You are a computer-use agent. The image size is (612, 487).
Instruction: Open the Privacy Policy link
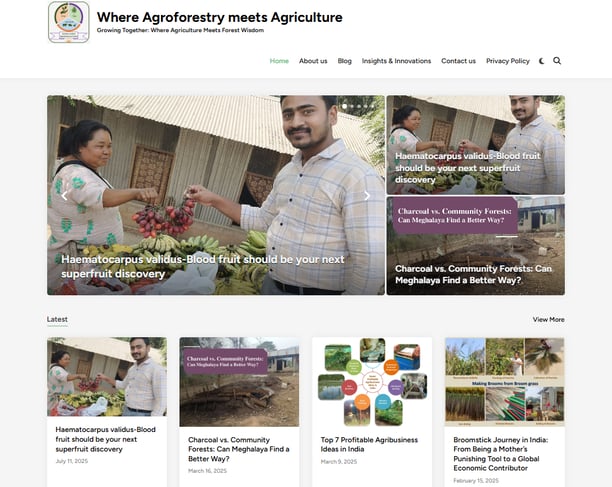pyautogui.click(x=508, y=61)
